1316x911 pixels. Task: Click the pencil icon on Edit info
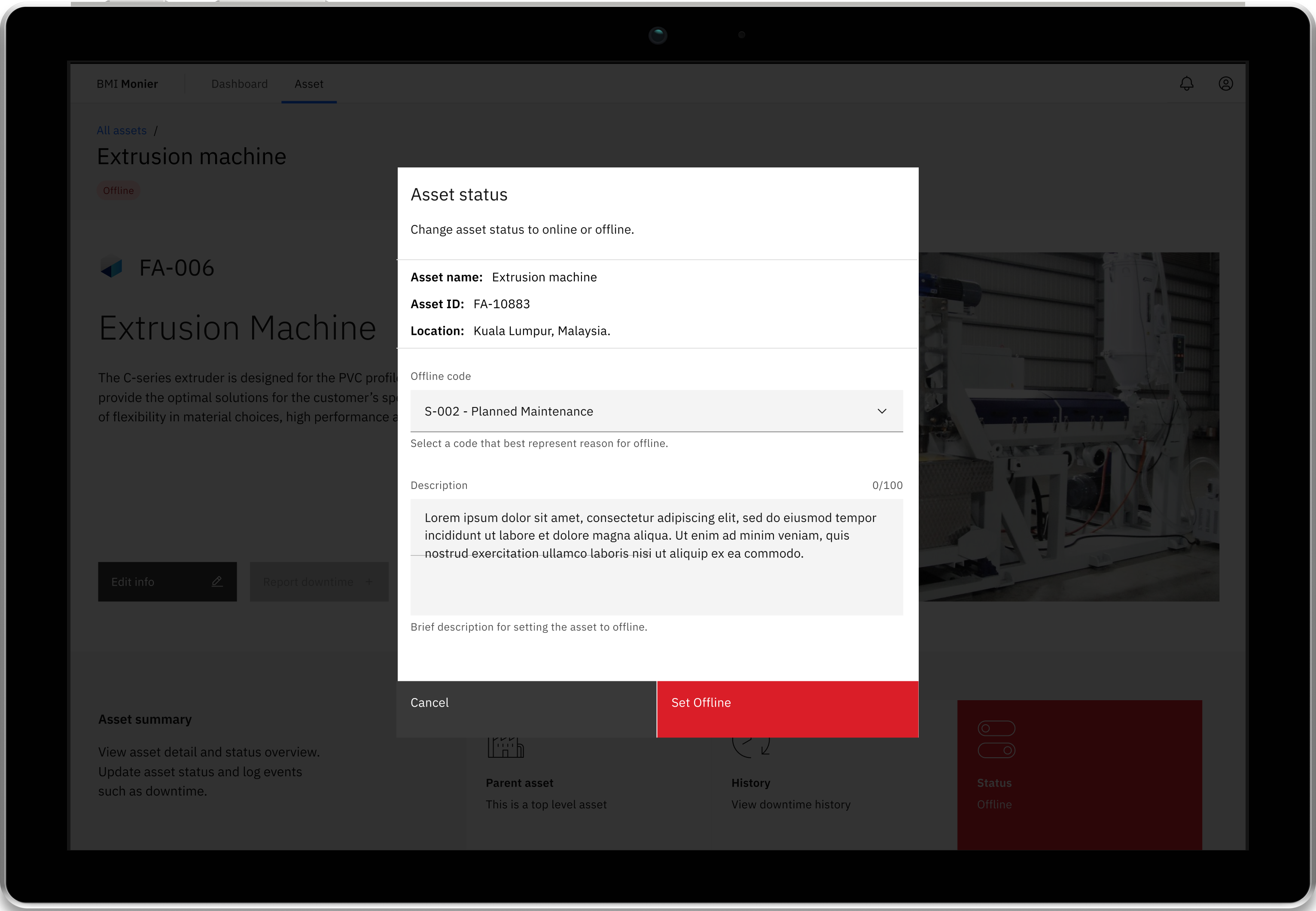[217, 582]
